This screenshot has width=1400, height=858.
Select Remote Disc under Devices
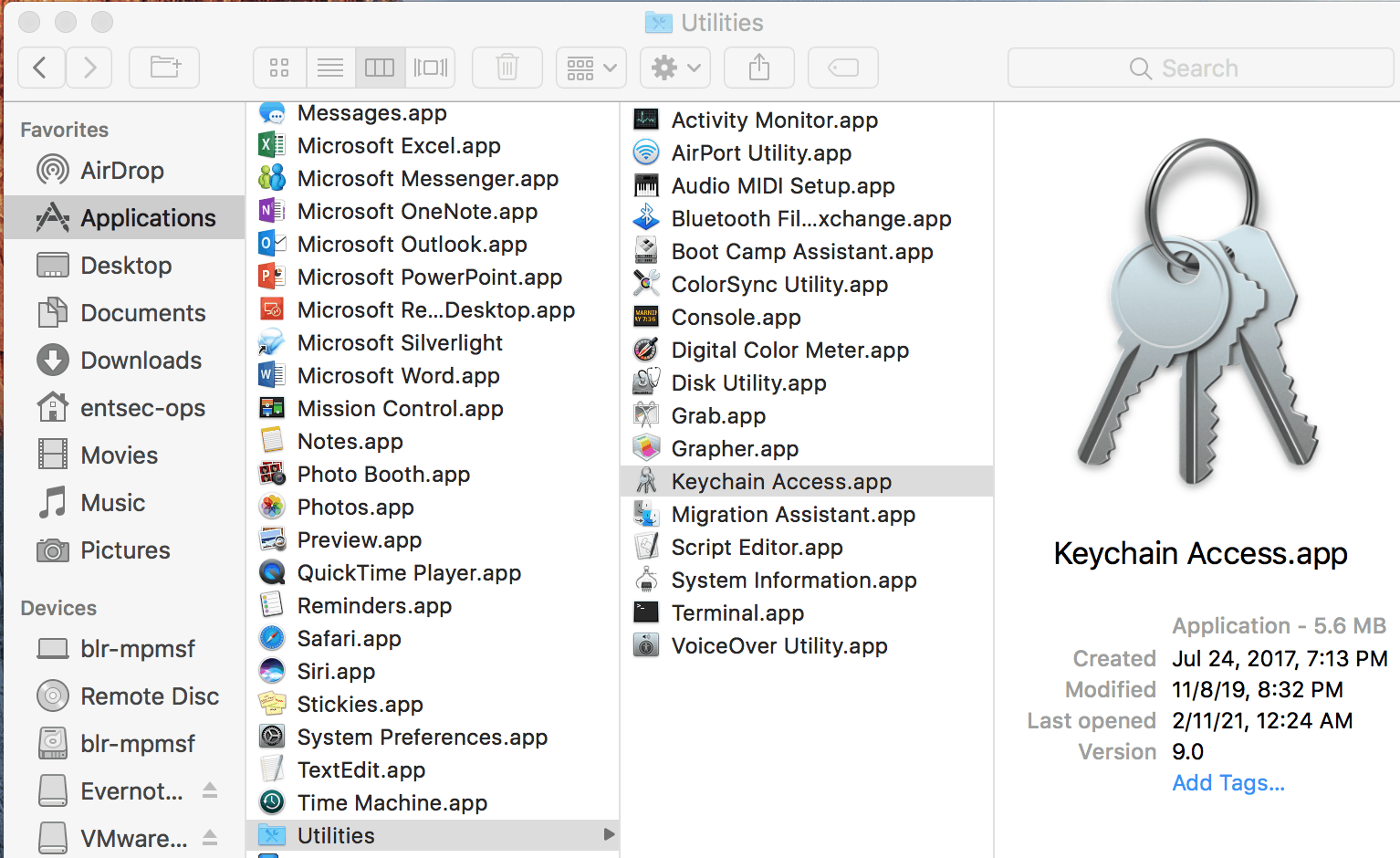click(x=123, y=696)
